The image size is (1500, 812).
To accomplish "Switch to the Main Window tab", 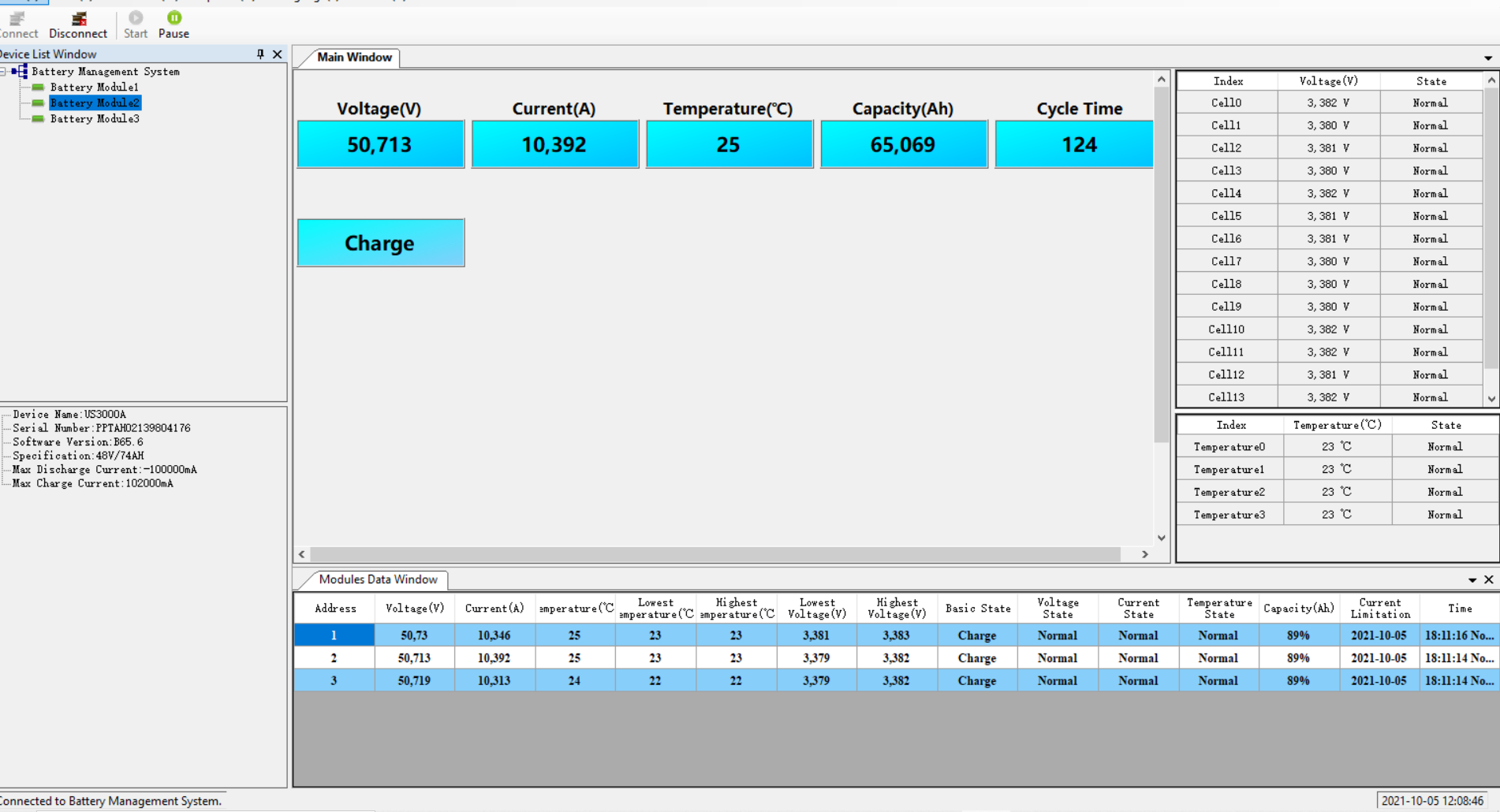I will click(354, 57).
